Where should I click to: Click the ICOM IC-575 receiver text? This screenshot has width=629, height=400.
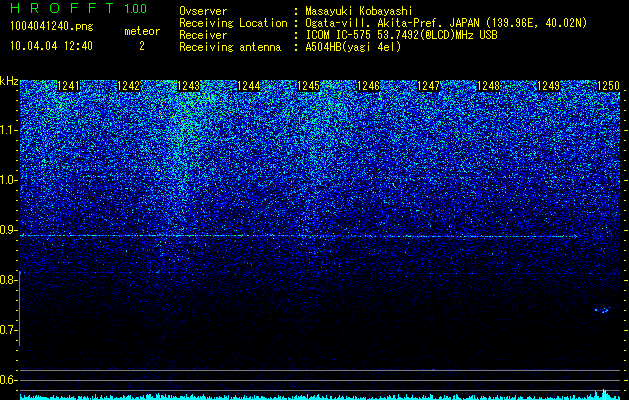(402, 35)
